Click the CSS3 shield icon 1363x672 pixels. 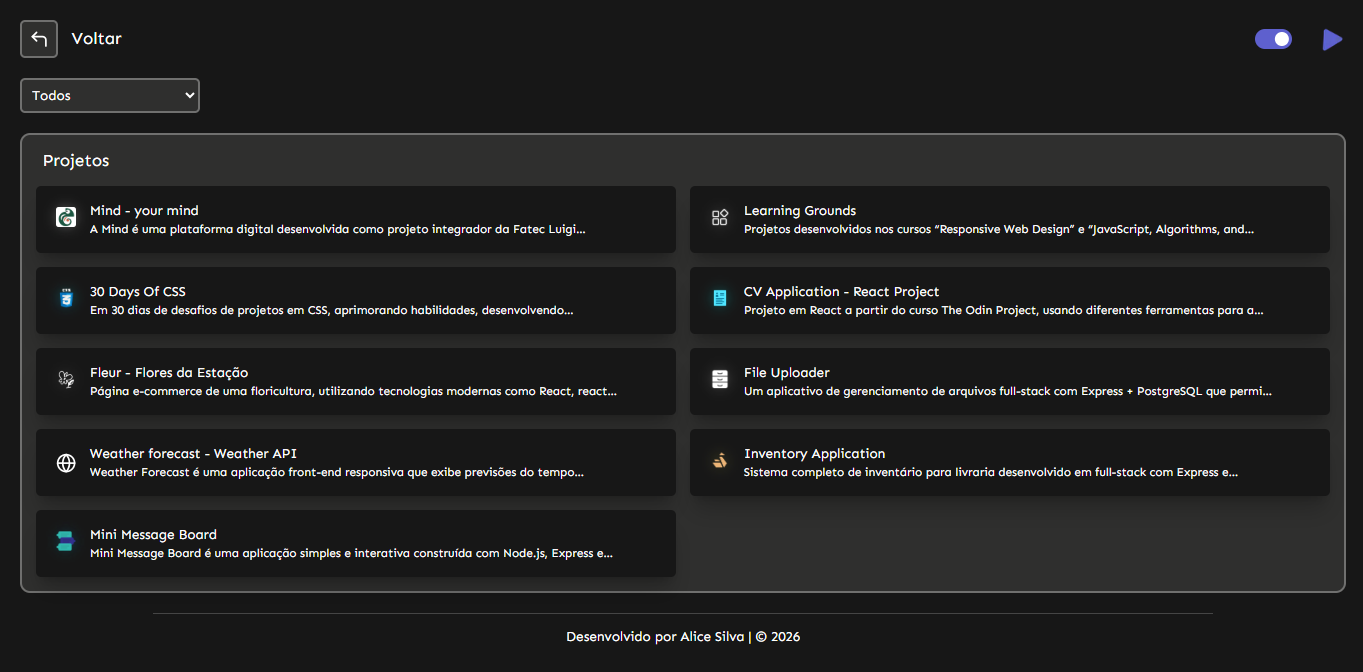pyautogui.click(x=66, y=298)
